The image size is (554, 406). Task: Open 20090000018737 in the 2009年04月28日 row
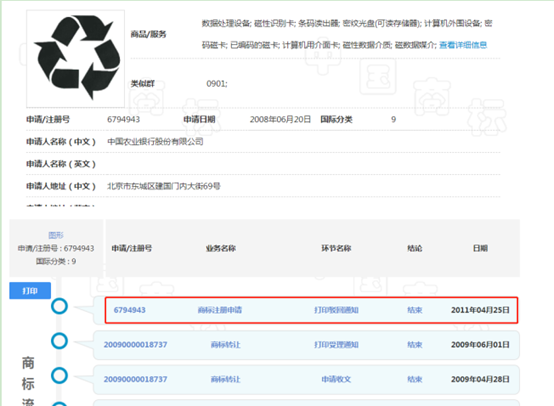click(x=135, y=379)
